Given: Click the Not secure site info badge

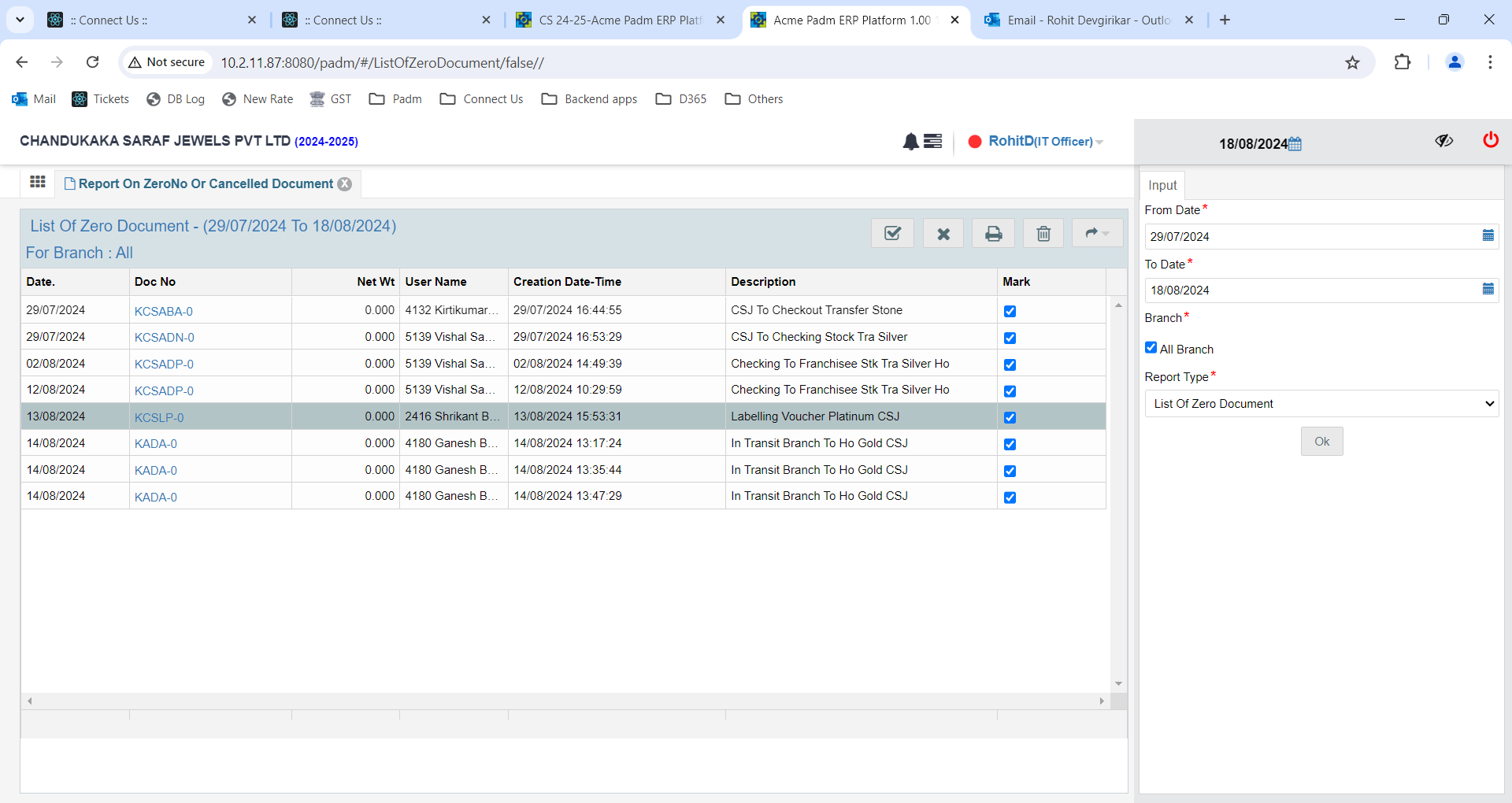Looking at the screenshot, I should tap(166, 62).
